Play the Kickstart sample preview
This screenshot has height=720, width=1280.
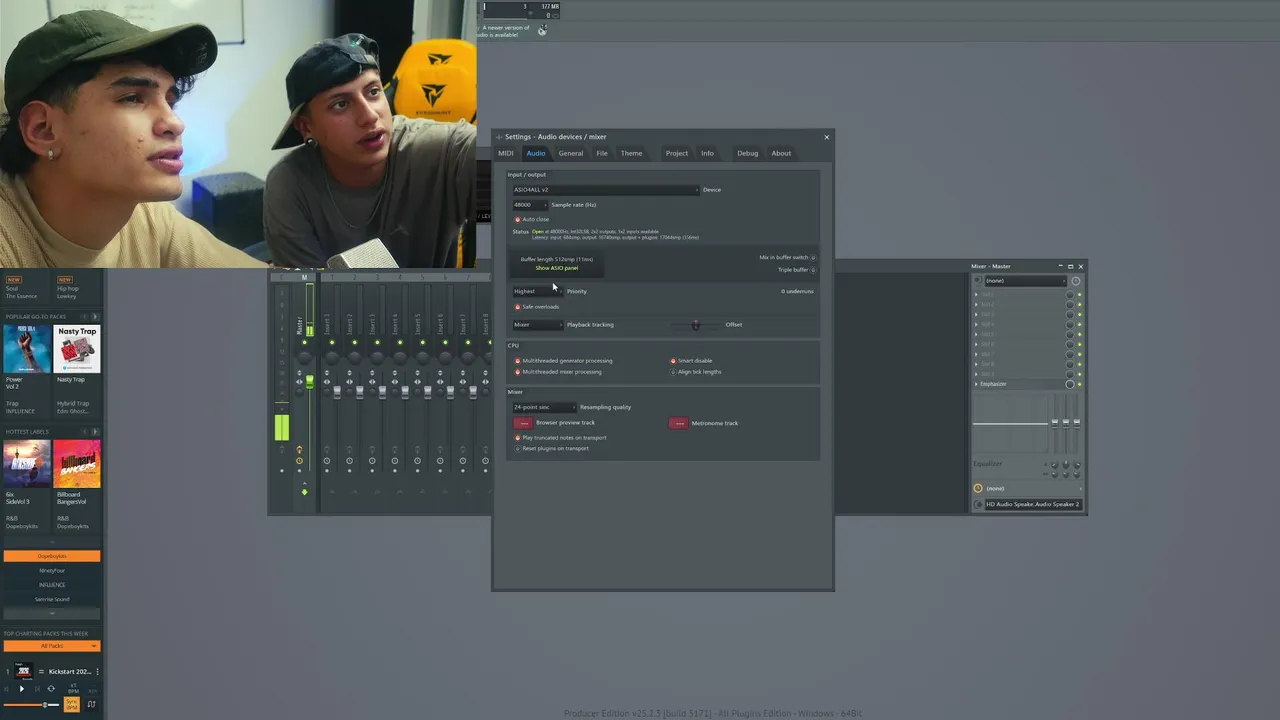click(x=22, y=689)
